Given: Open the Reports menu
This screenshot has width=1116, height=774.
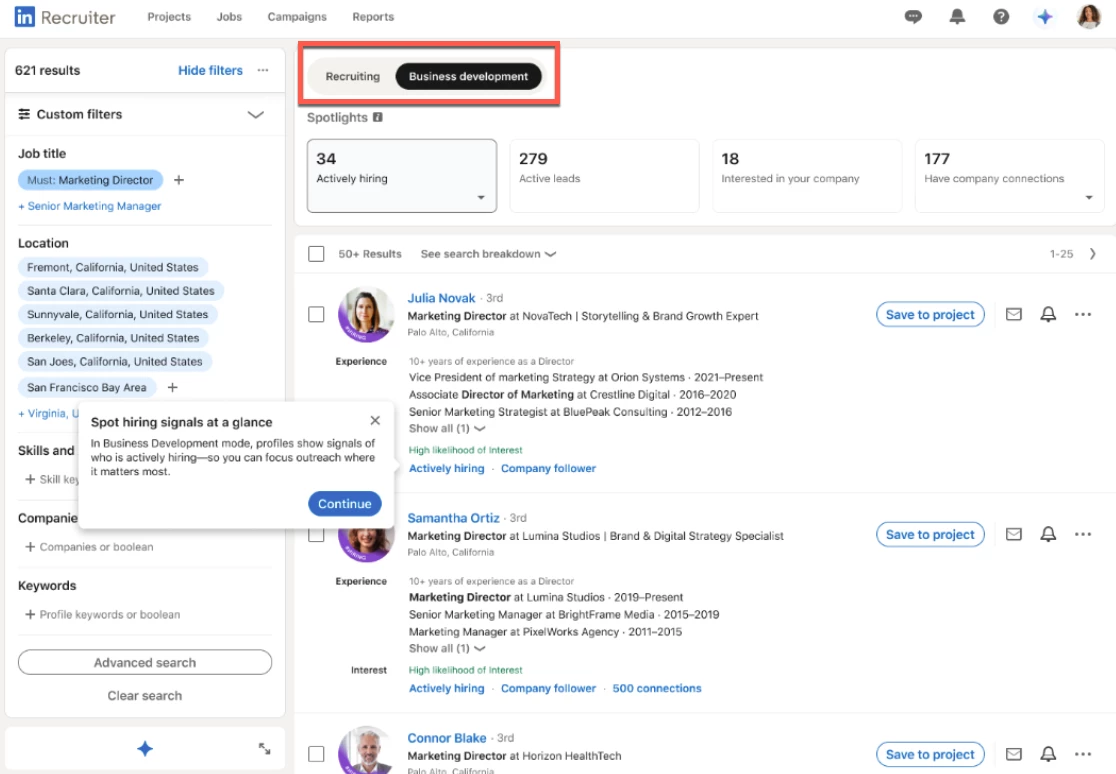Looking at the screenshot, I should 373,16.
